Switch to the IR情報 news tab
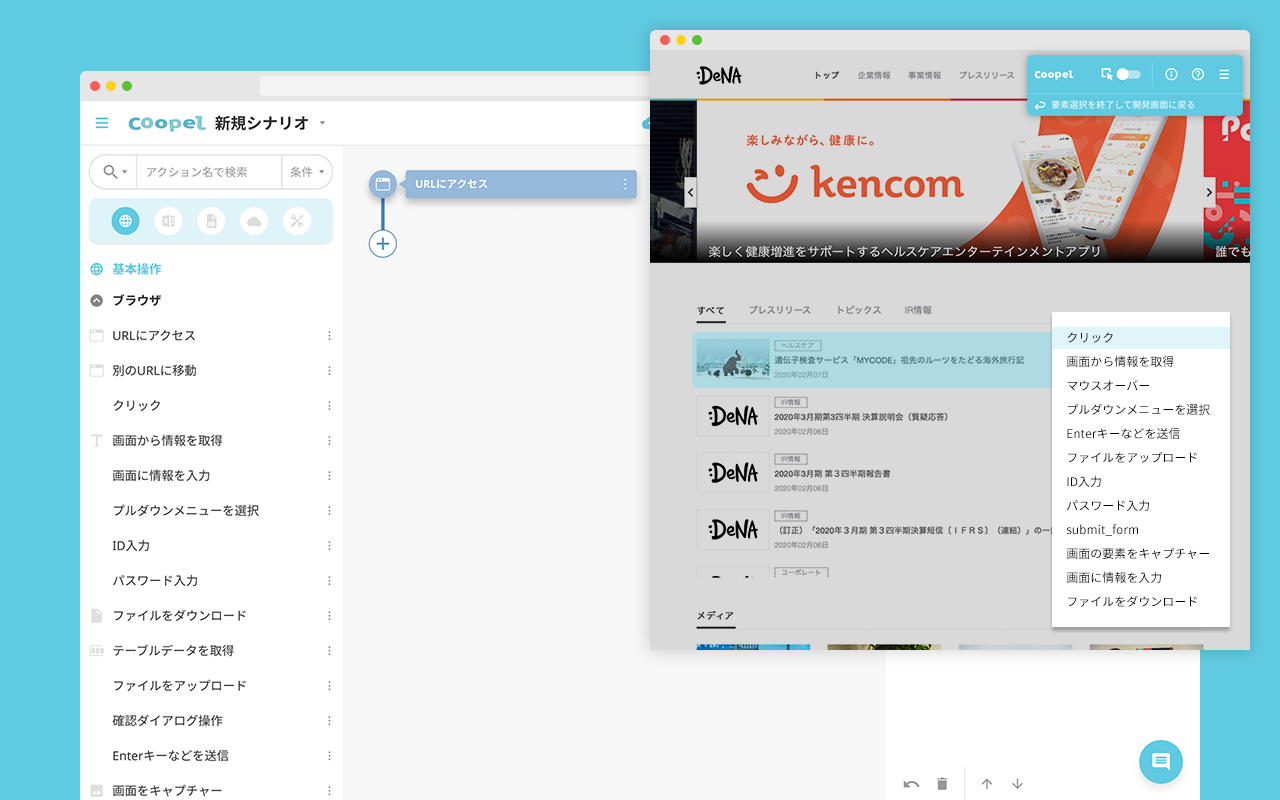The image size is (1280, 800). pos(918,310)
